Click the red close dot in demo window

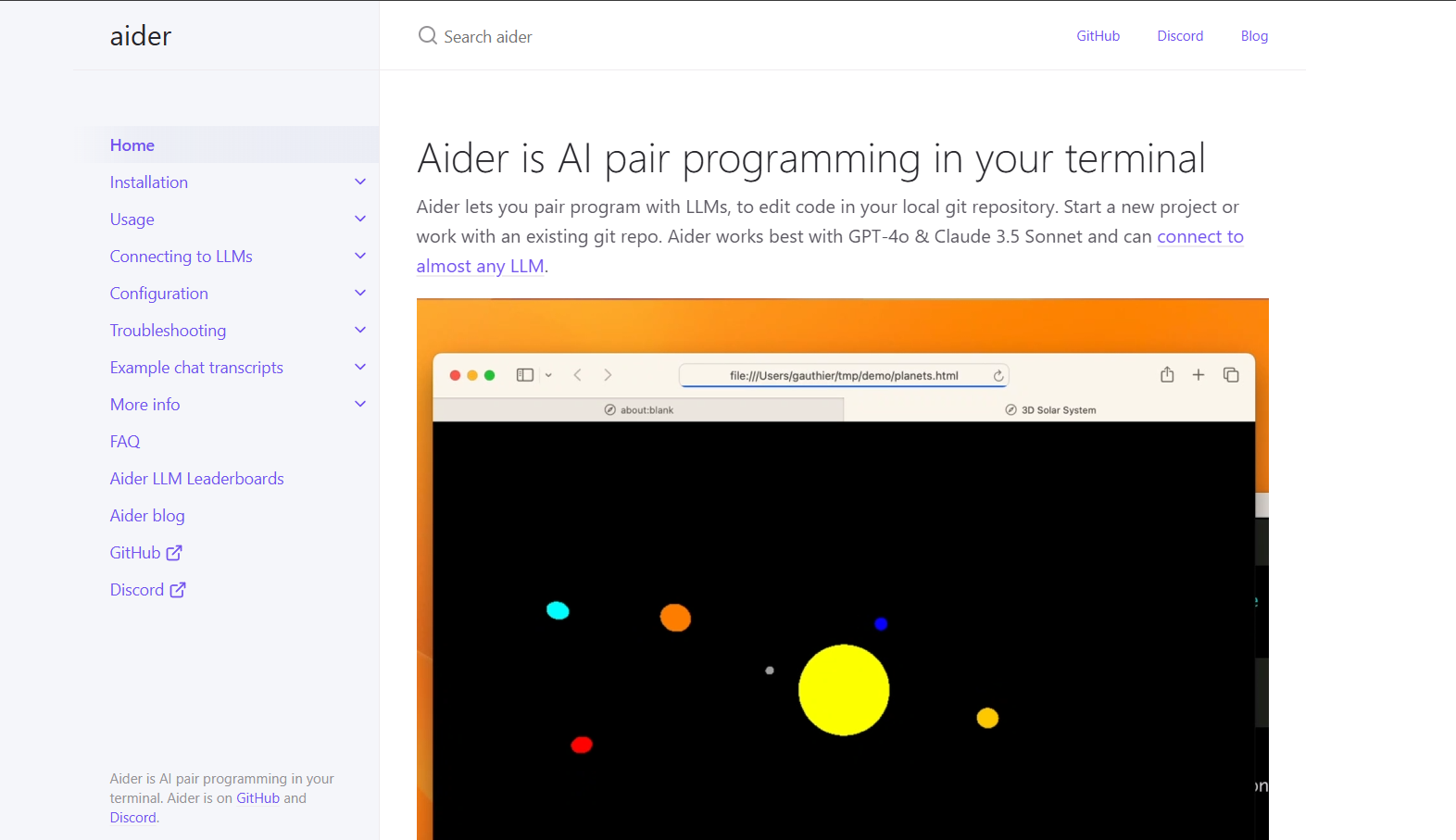(455, 375)
